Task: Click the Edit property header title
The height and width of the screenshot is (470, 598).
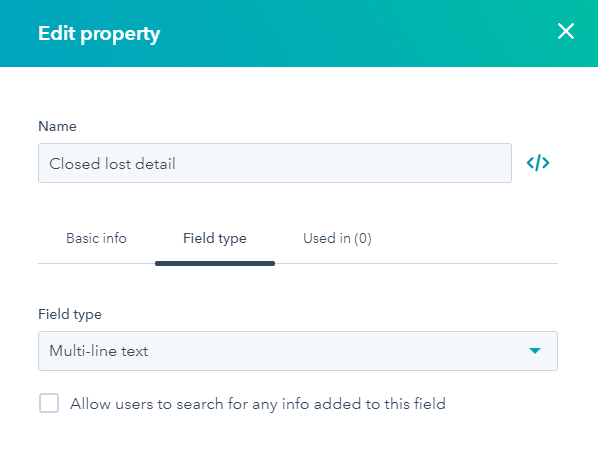Action: tap(99, 34)
